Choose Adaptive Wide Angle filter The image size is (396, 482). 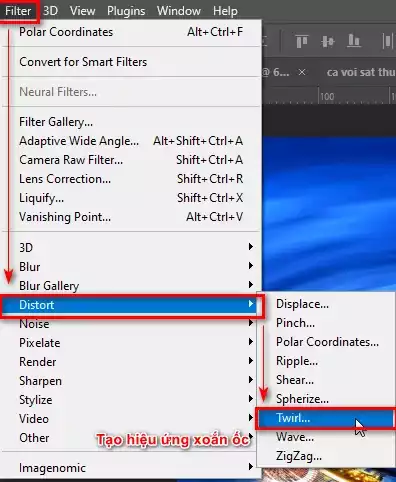pos(131,141)
